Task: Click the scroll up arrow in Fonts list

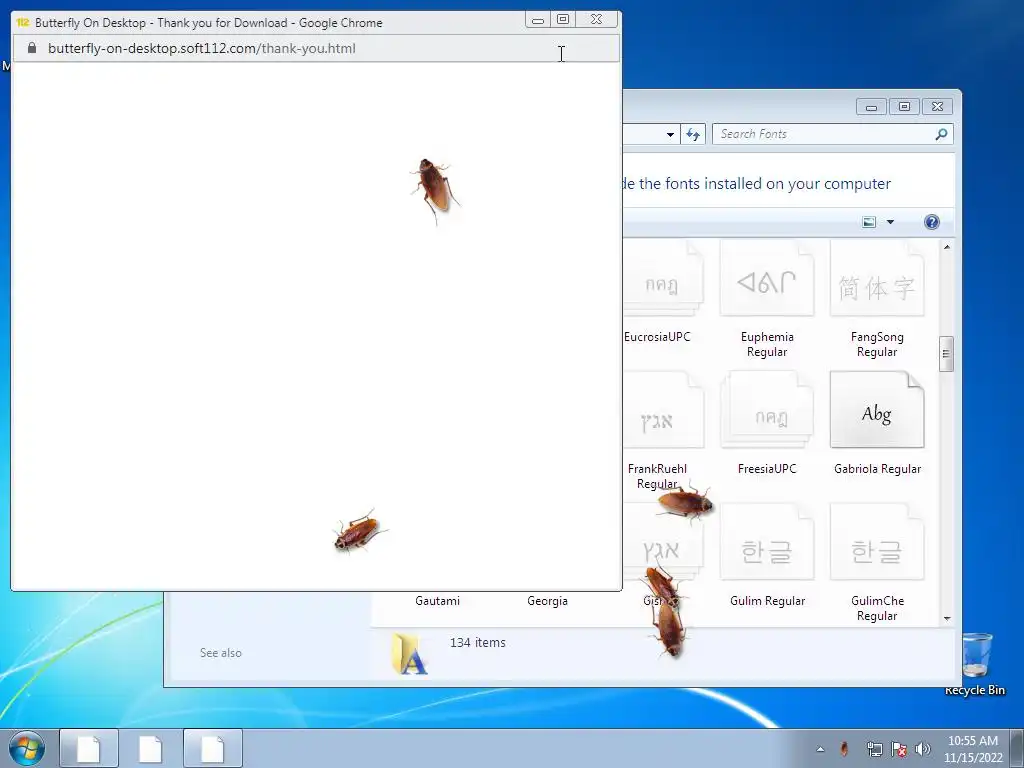Action: (947, 248)
